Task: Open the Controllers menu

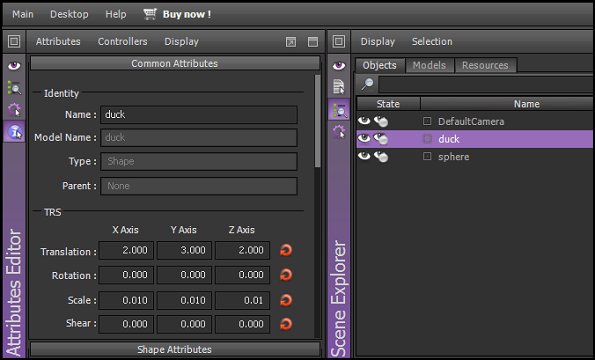Action: click(123, 41)
